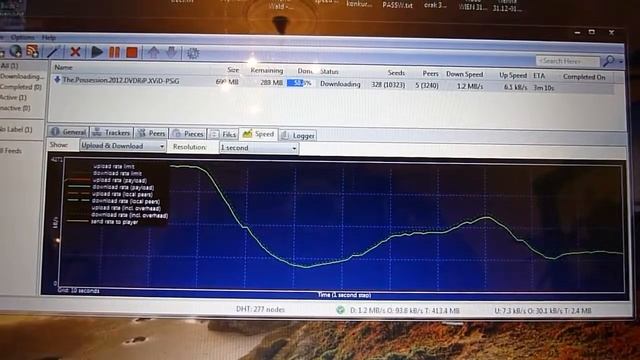Click the magnifying glass search icon
Screen dimensions: 640x360
[x=609, y=61]
